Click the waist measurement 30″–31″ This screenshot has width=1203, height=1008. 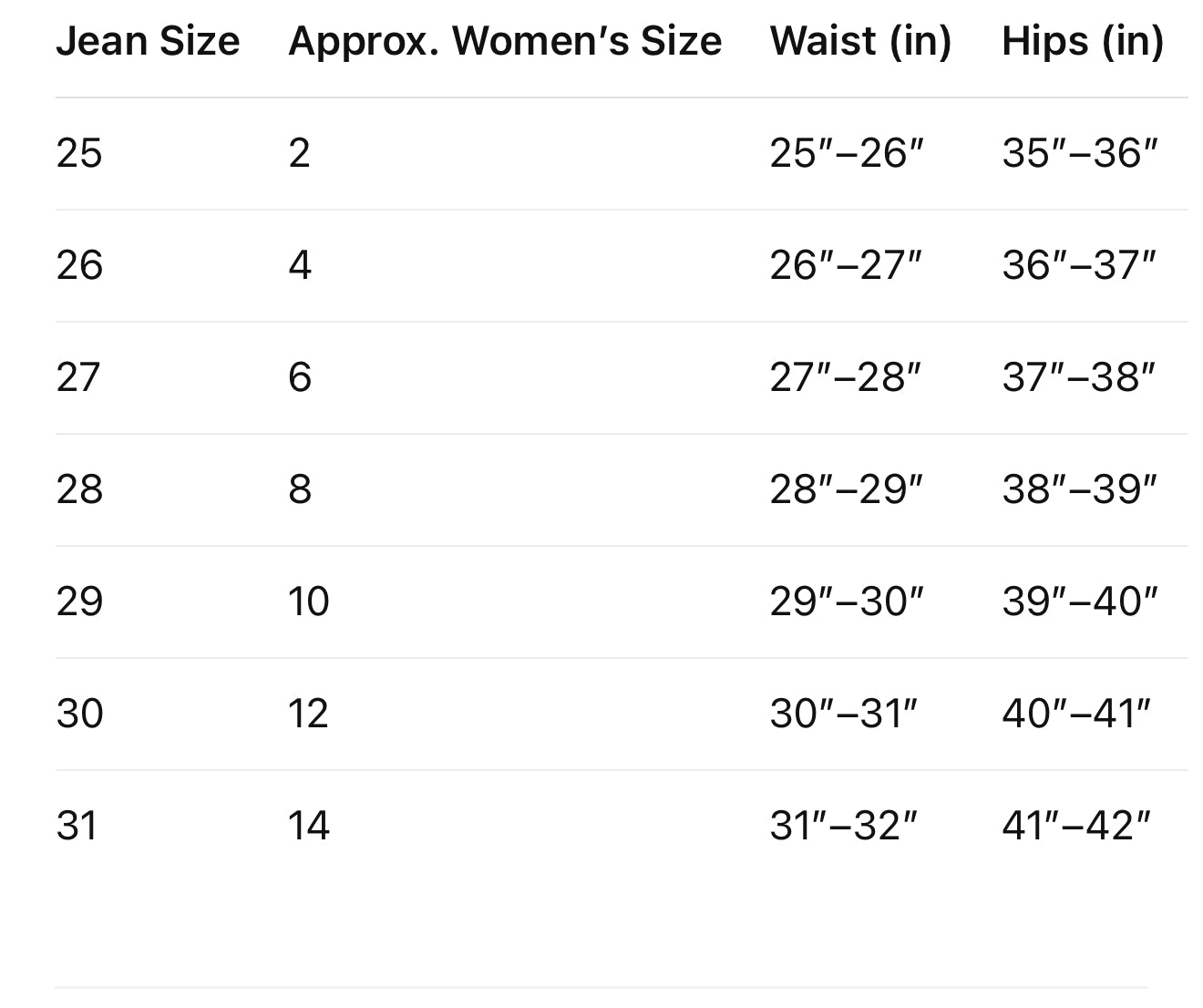tap(843, 714)
